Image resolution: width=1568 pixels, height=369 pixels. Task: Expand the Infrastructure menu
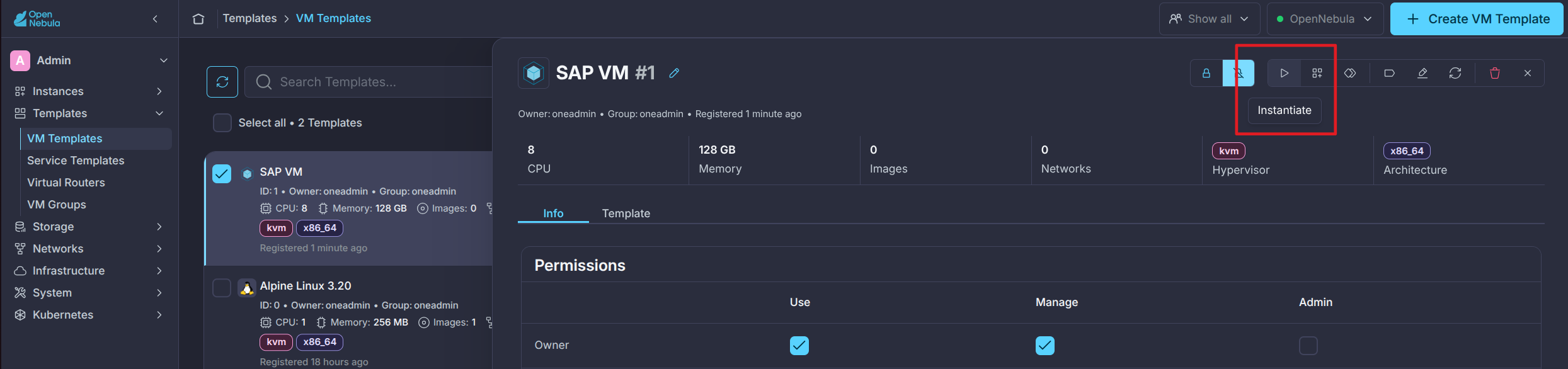(159, 271)
